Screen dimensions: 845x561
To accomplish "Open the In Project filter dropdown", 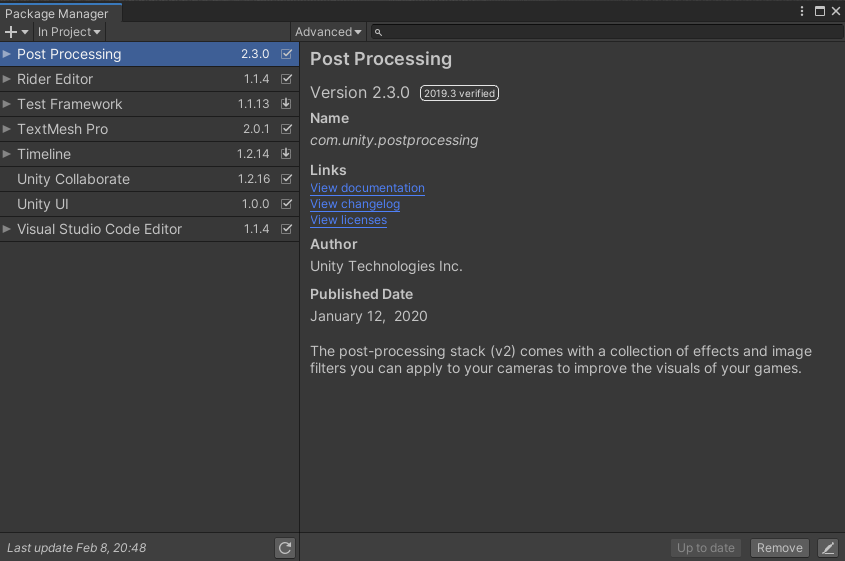I will 69,32.
